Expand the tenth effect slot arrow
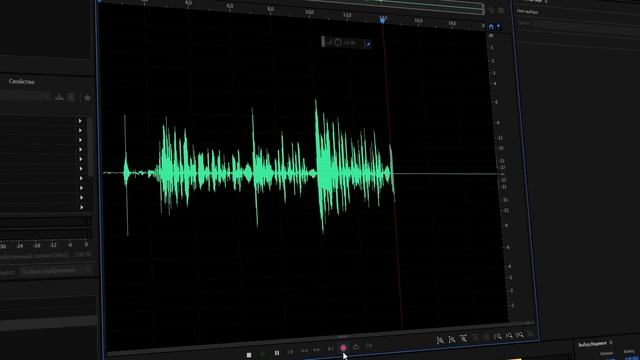The width and height of the screenshot is (640, 360). 82,207
